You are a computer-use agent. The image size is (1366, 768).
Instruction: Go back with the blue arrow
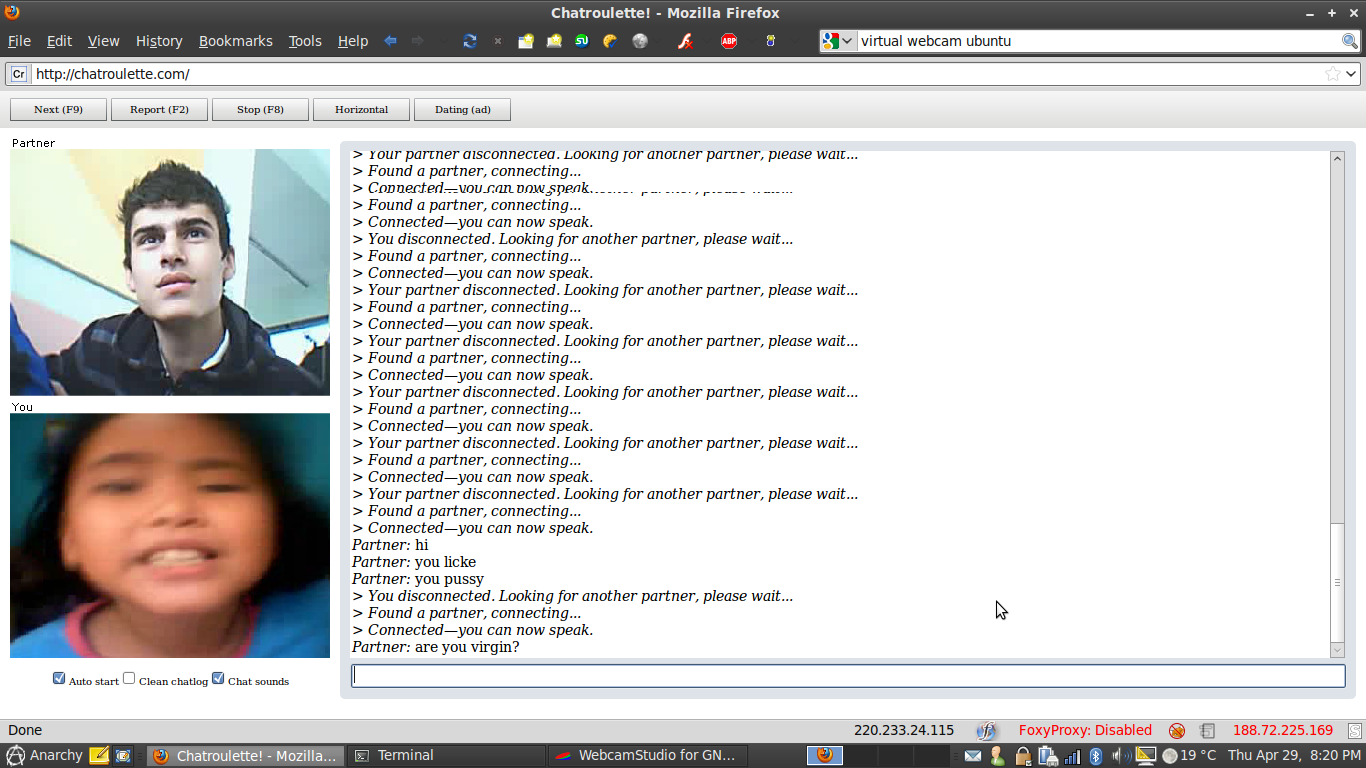[x=391, y=41]
